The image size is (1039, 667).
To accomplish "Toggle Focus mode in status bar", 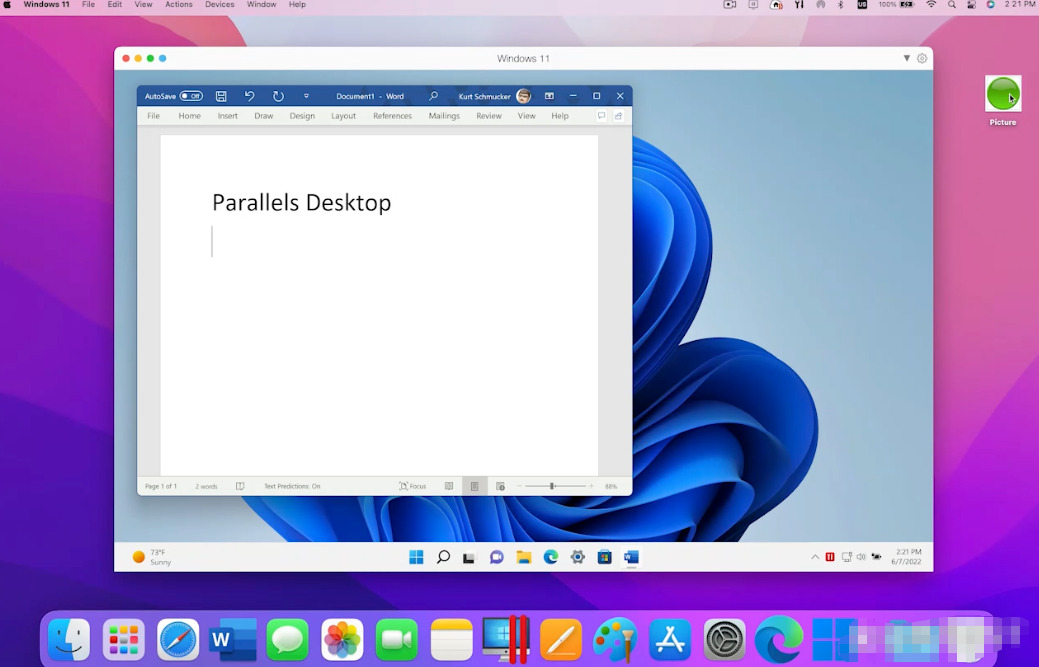I will pyautogui.click(x=412, y=486).
